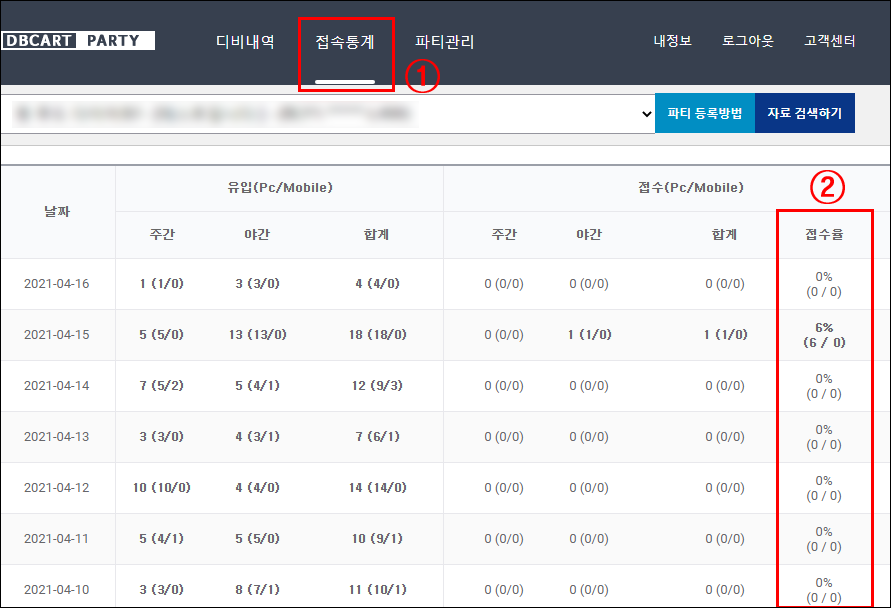Click the 접수율 column header

tap(824, 235)
